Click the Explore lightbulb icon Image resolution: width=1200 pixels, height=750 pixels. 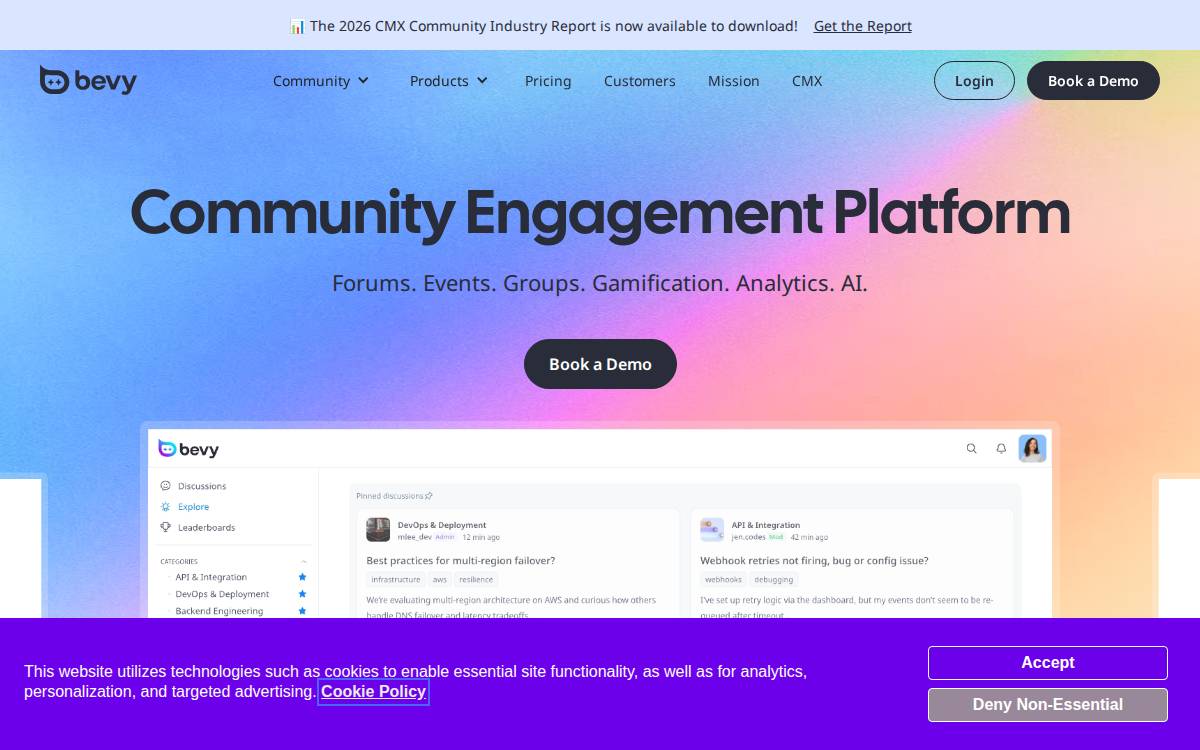(166, 507)
